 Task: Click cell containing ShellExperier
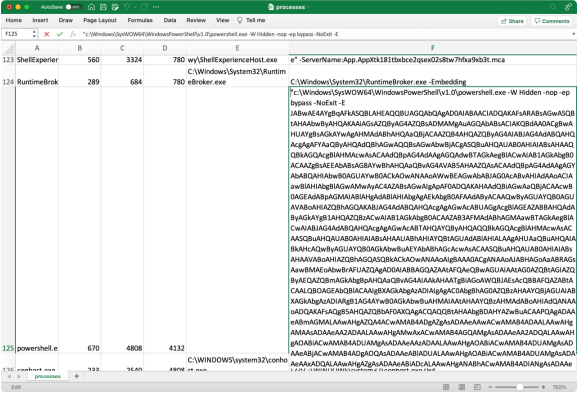pos(37,60)
